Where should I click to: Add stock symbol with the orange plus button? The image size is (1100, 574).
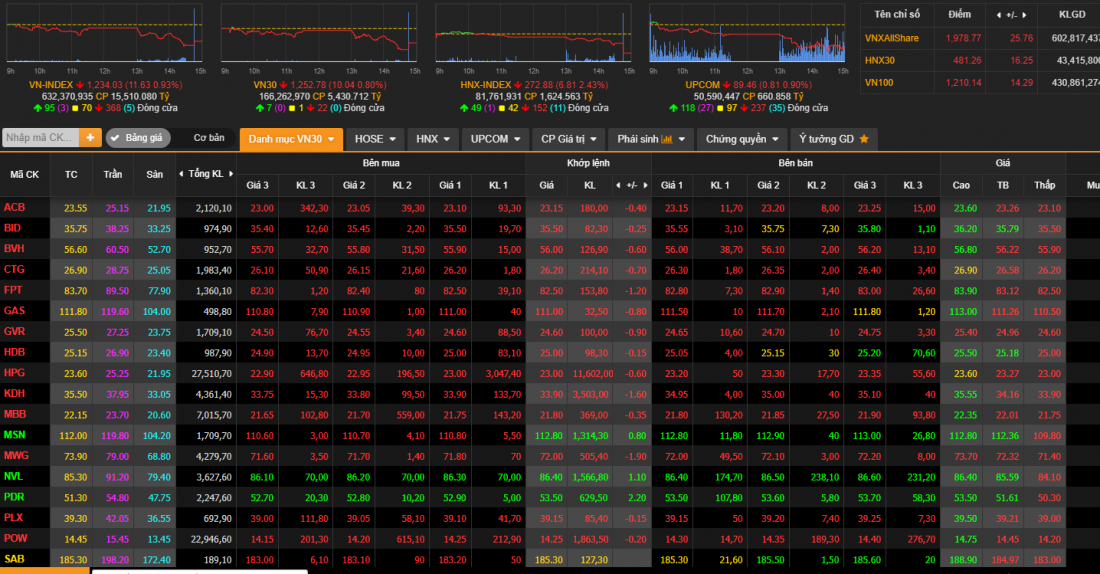(90, 138)
